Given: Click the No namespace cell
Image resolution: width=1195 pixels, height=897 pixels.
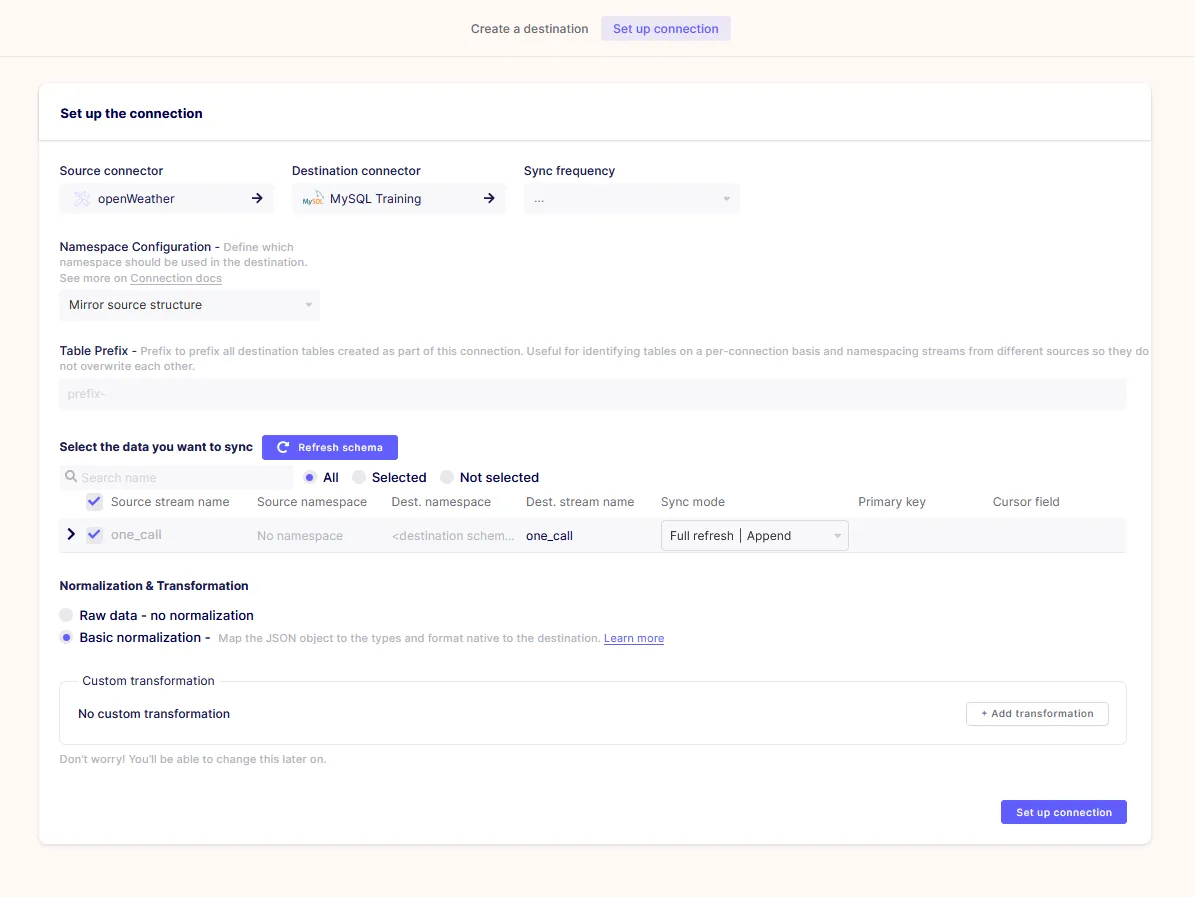Looking at the screenshot, I should click(300, 536).
